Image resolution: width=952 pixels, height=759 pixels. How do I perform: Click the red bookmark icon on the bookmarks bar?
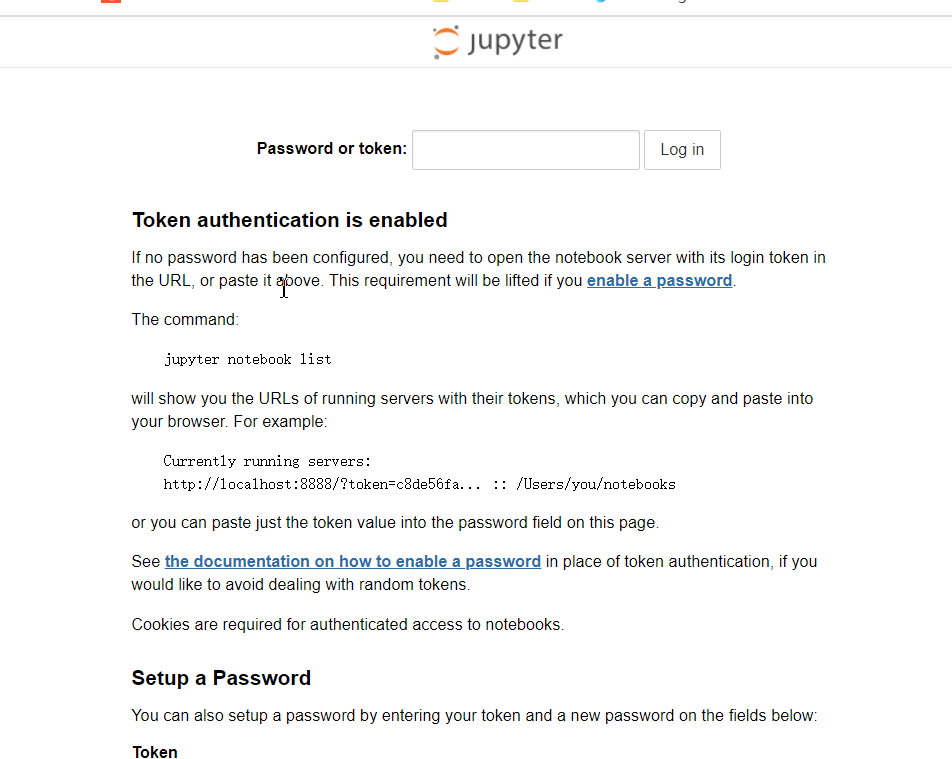[110, 4]
